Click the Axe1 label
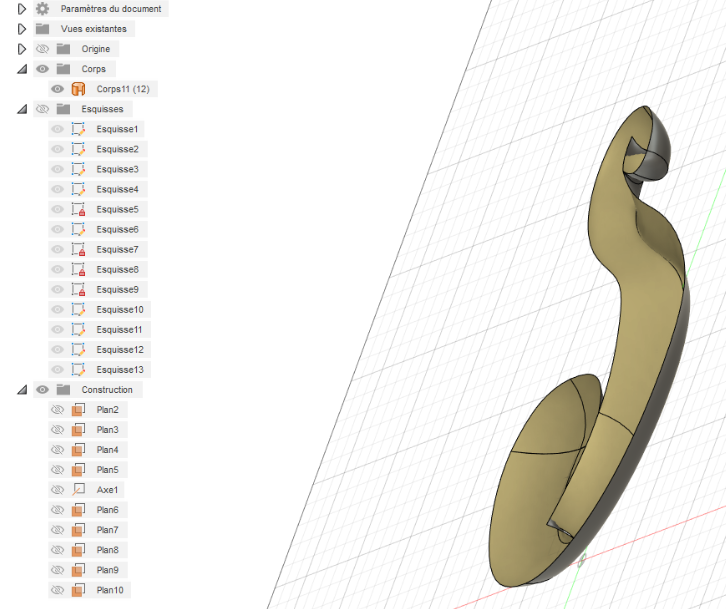 107,490
